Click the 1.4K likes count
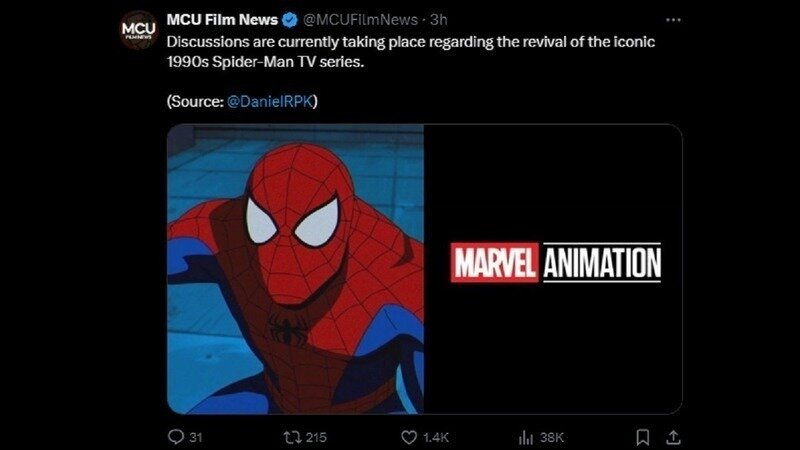 (x=435, y=437)
